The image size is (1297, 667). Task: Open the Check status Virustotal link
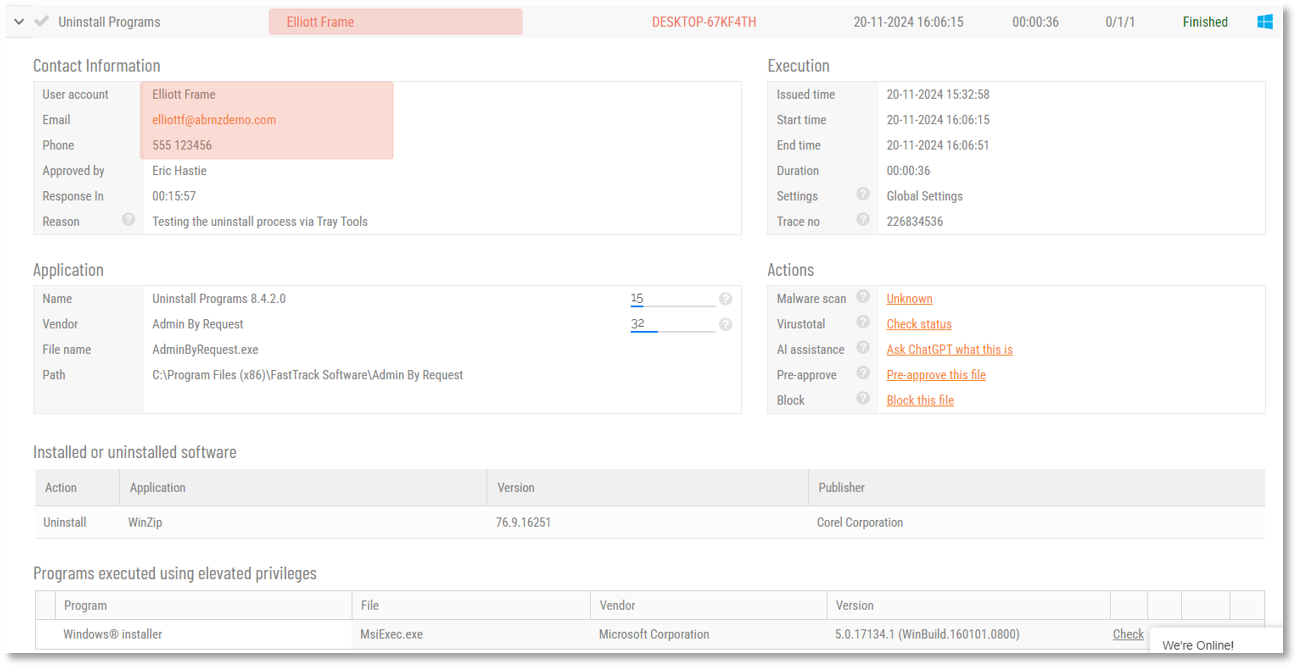(x=919, y=324)
